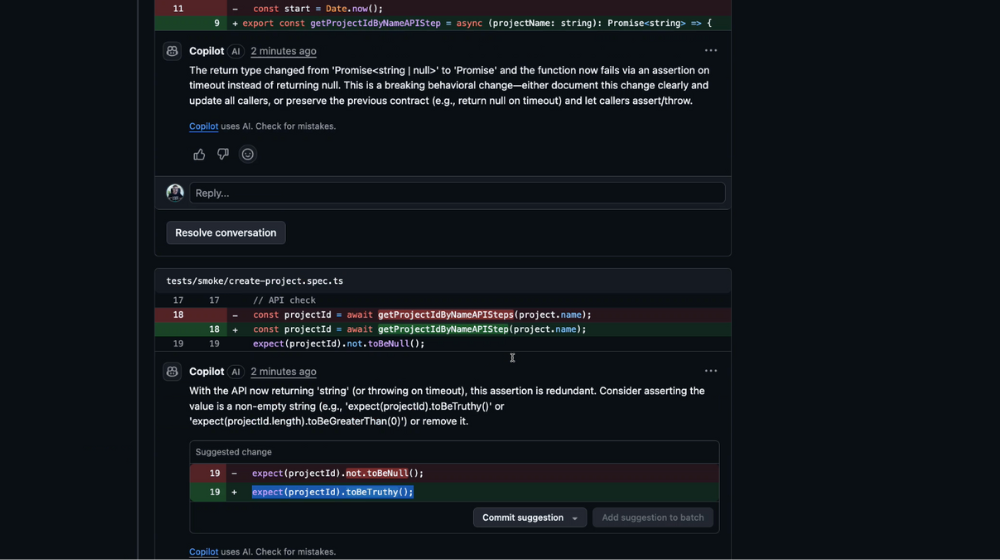The image size is (1000, 560).
Task: Click 'Suggested change' header
Action: (233, 452)
